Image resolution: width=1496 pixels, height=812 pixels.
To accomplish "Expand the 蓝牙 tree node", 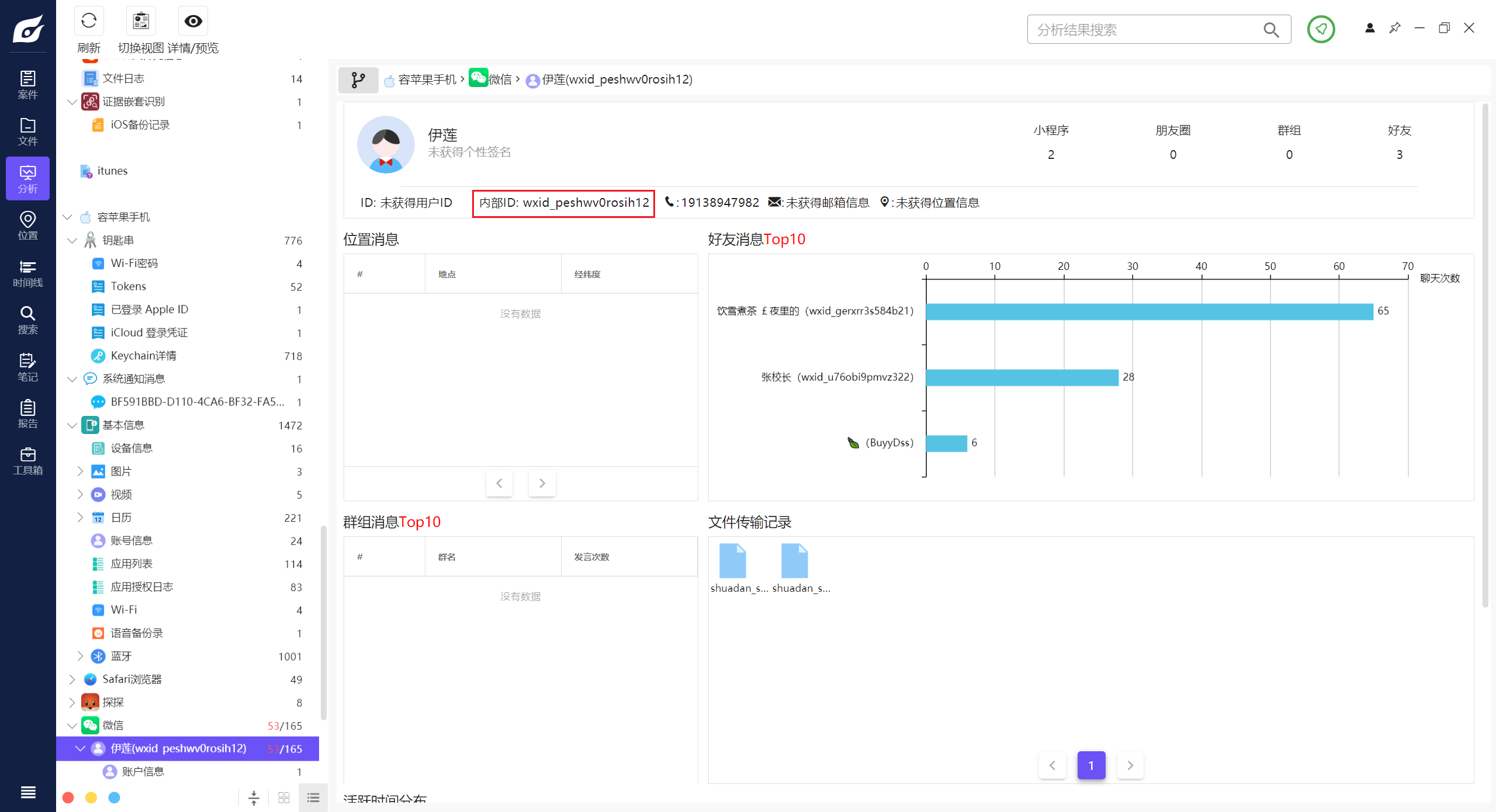I will [80, 656].
